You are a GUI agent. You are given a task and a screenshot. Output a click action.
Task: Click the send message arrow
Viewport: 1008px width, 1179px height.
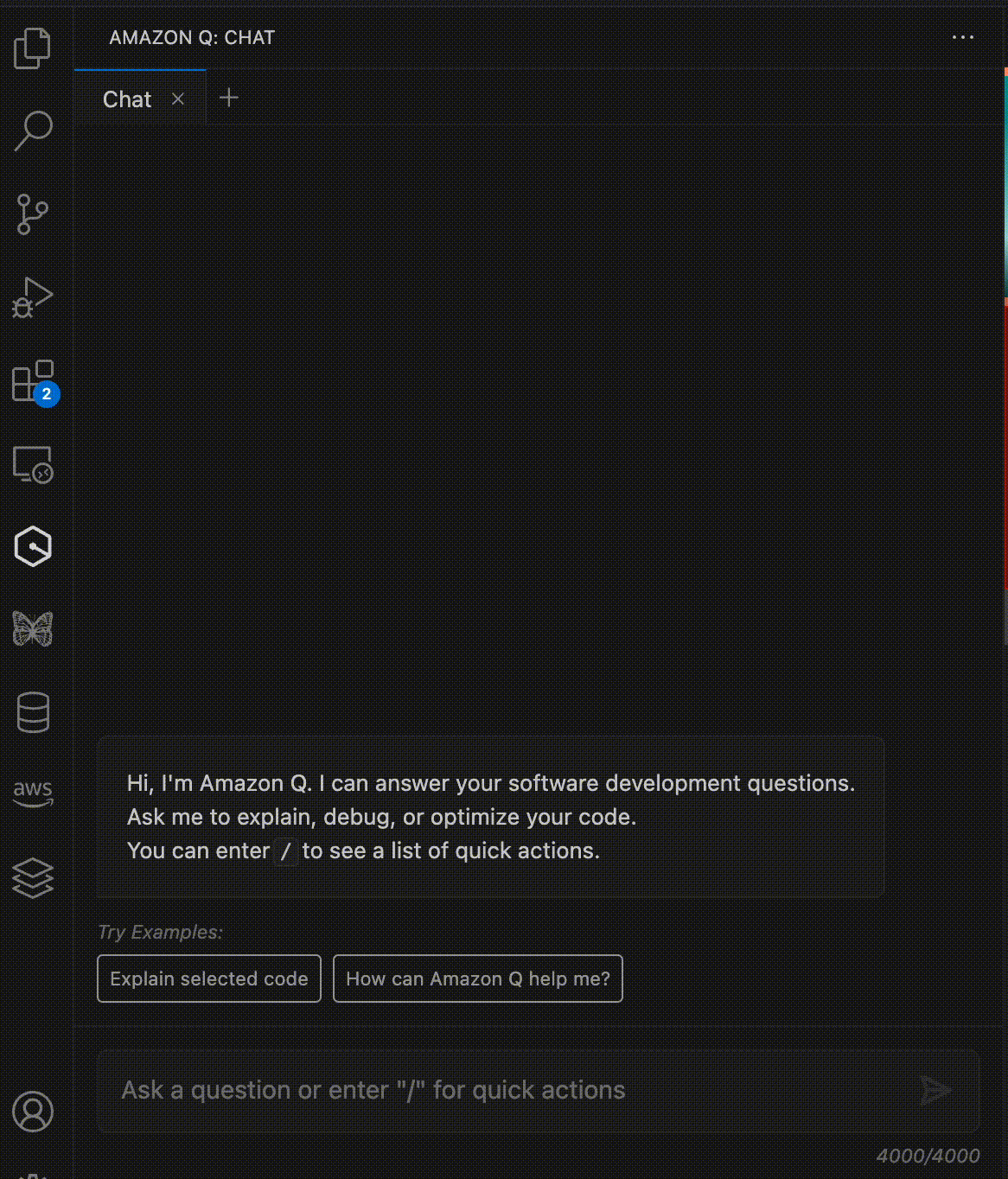pos(936,1090)
